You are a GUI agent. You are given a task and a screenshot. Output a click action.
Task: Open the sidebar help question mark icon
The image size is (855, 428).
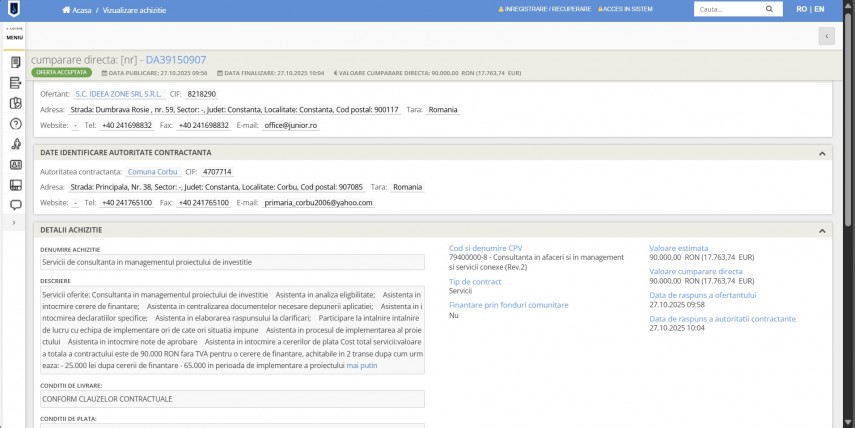15,124
